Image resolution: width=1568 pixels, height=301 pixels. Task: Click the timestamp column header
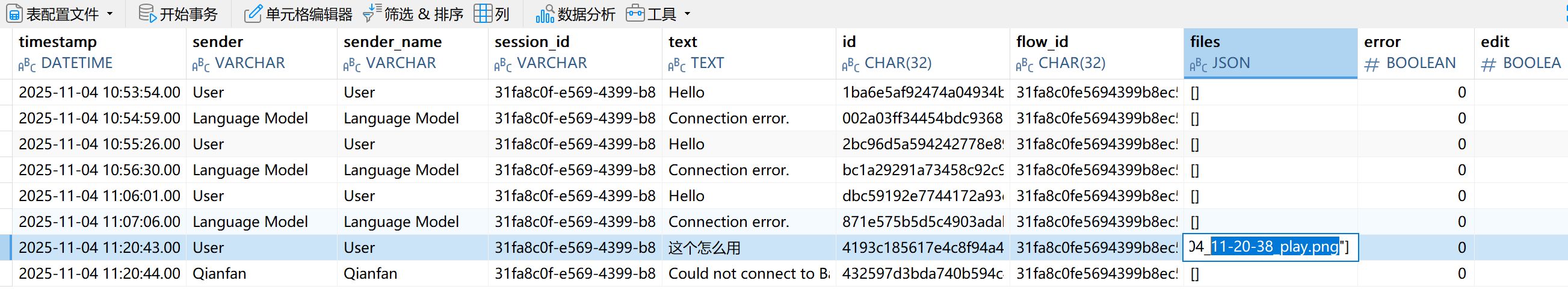58,42
